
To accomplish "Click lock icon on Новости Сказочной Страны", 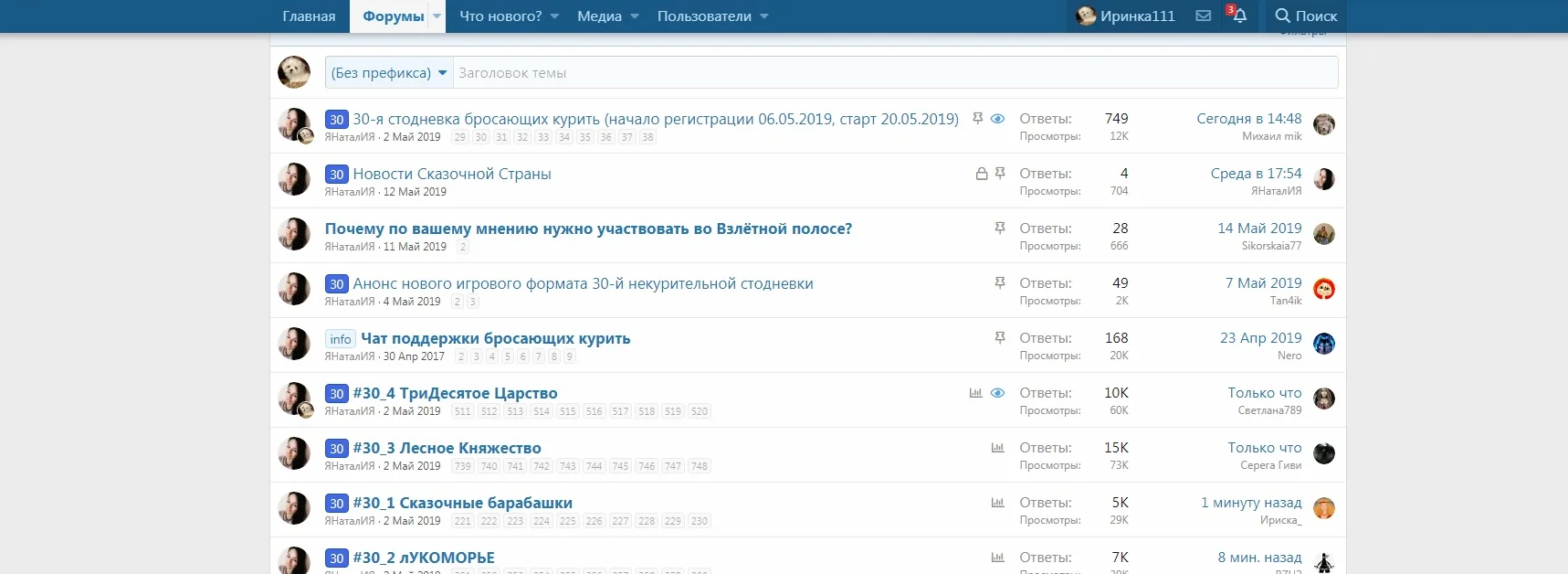I will (x=982, y=174).
